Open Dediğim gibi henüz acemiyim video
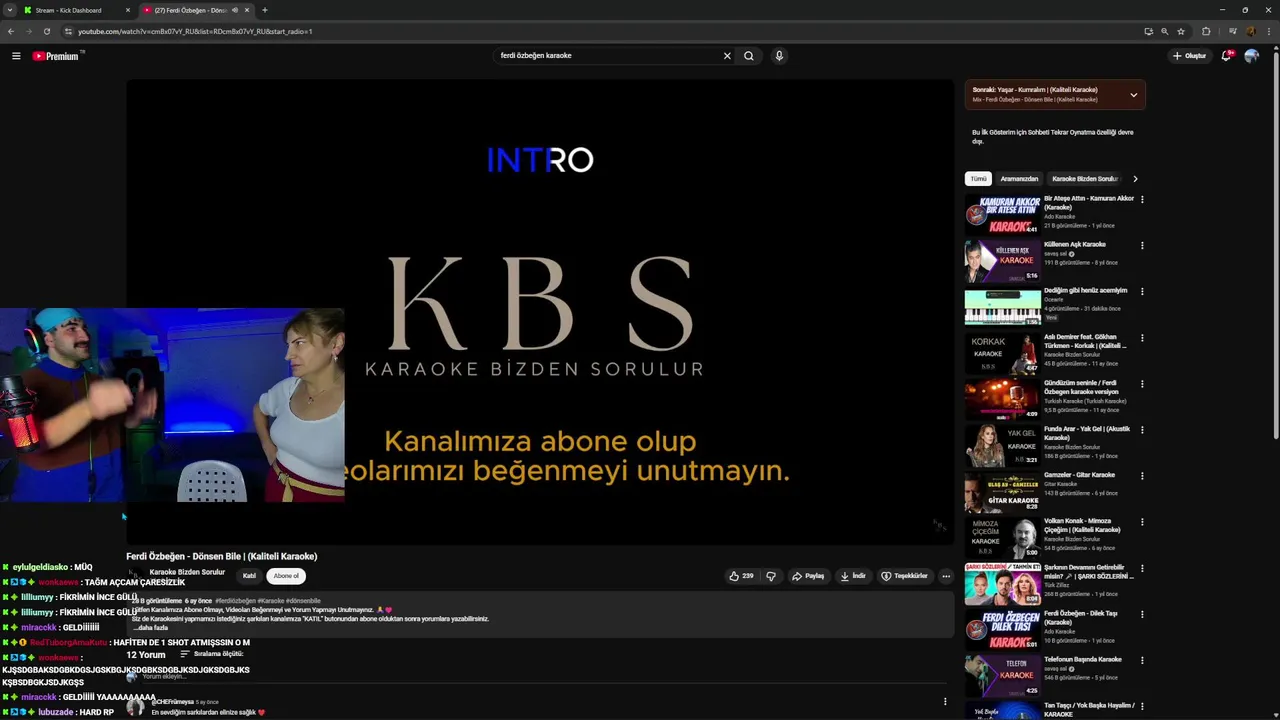The width and height of the screenshot is (1280, 720). point(1002,307)
